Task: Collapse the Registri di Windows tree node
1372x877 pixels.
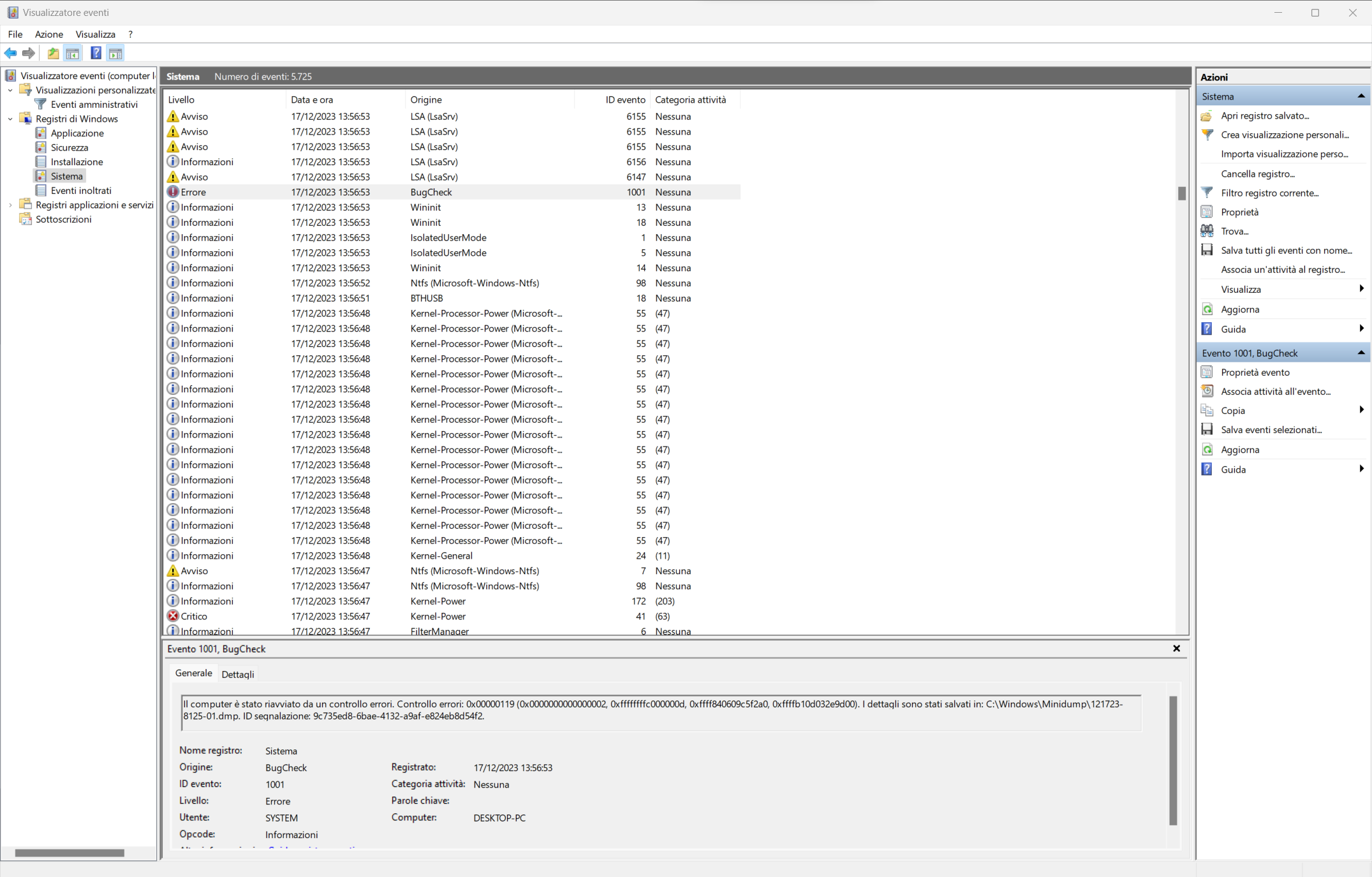Action: pyautogui.click(x=10, y=119)
